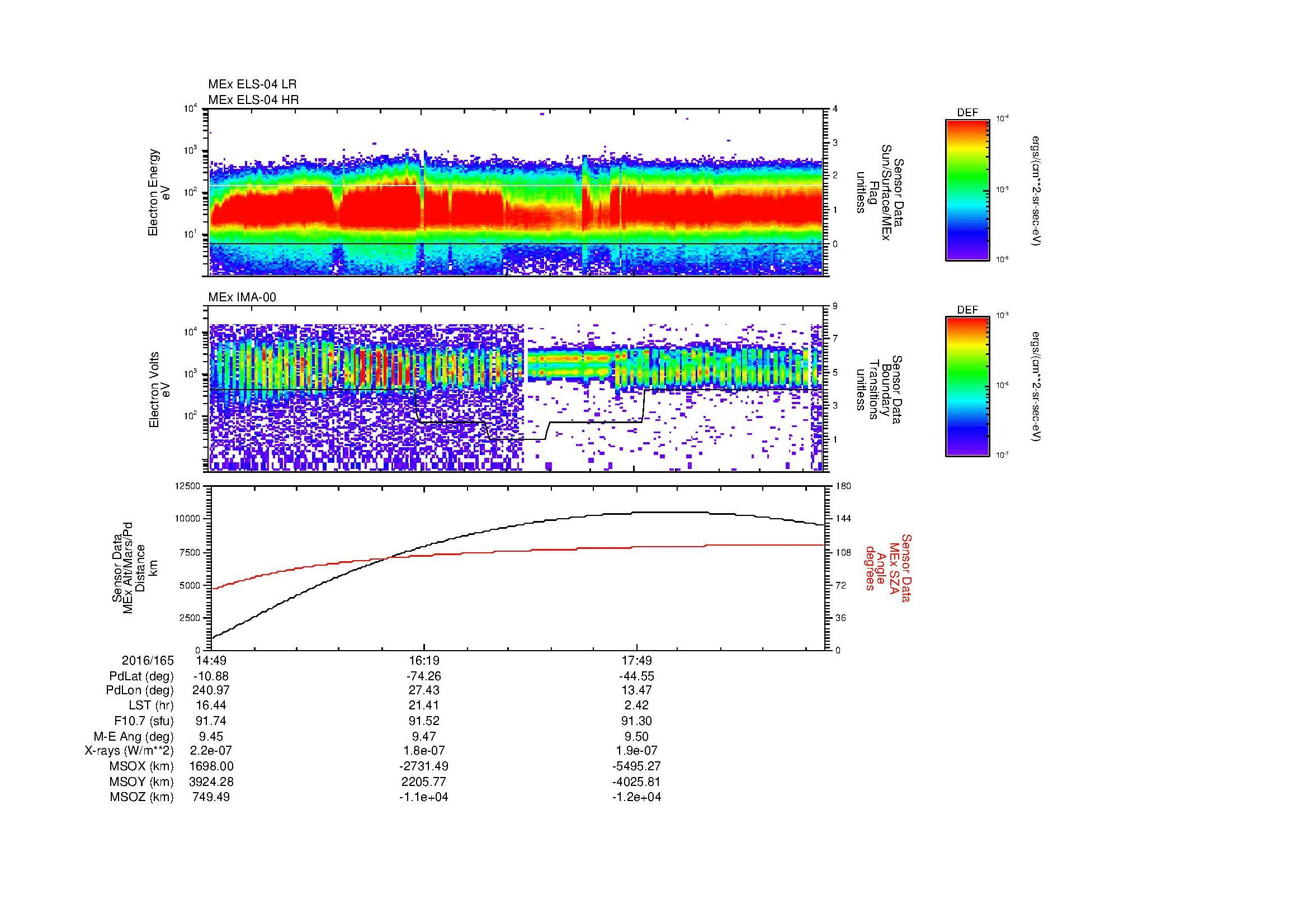The height and width of the screenshot is (924, 1308).
Task: Click the '2500' distance axis tick
Action: click(x=191, y=618)
